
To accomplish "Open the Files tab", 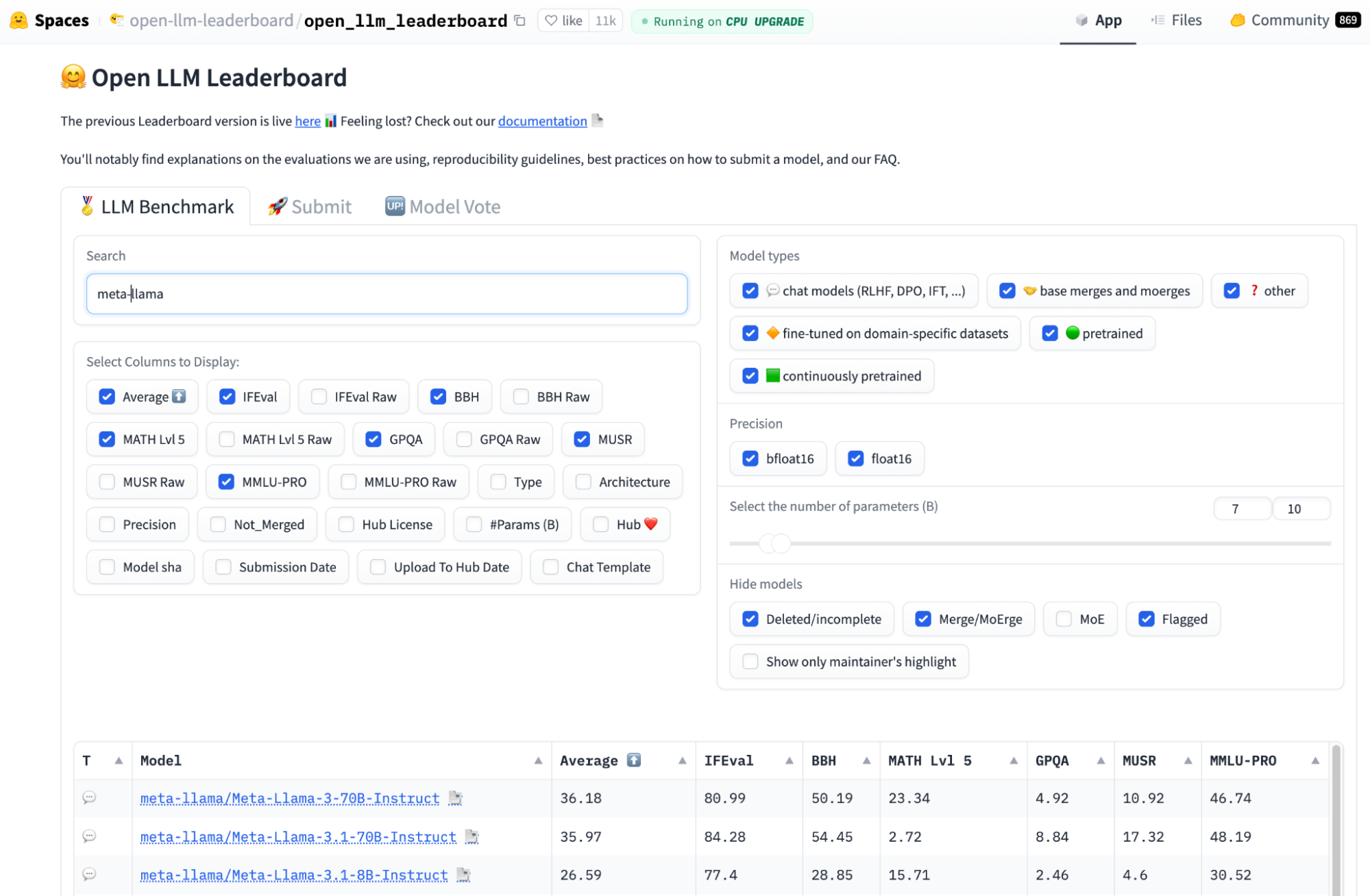I will click(x=1177, y=21).
